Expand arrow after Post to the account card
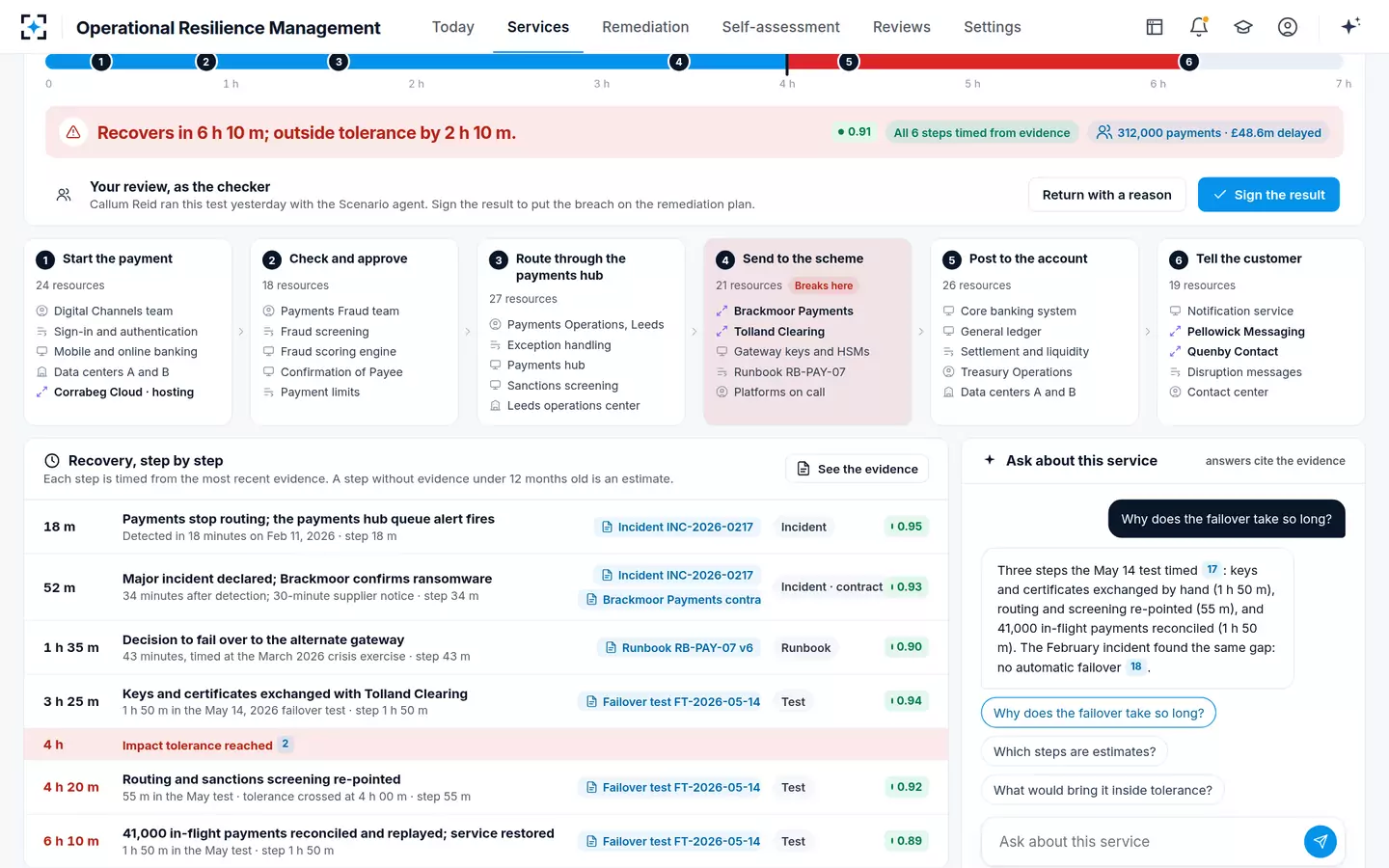 1148,332
